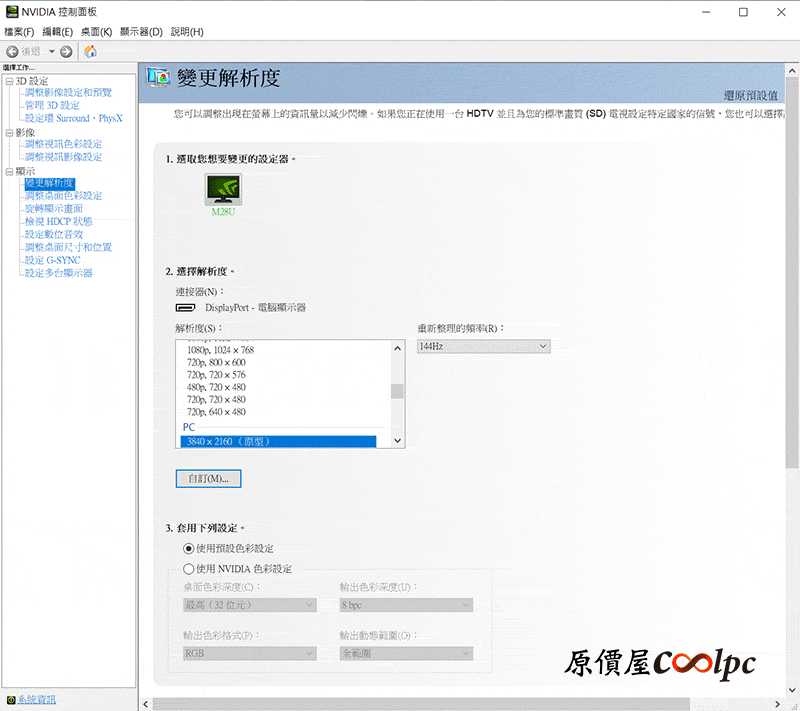Select resolution 720p, 800 × 600

tap(216, 362)
